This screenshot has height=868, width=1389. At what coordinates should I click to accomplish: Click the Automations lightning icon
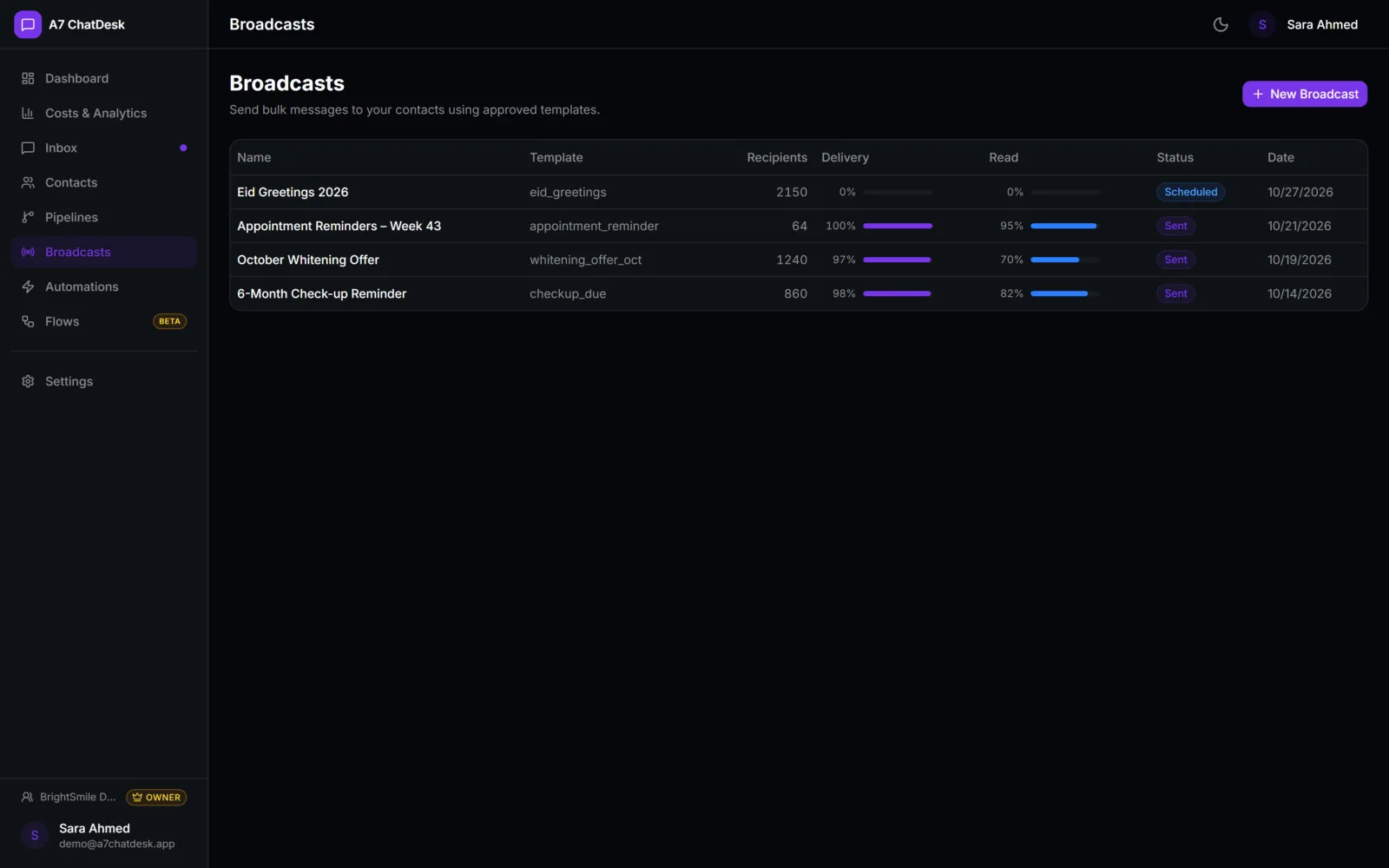point(28,286)
